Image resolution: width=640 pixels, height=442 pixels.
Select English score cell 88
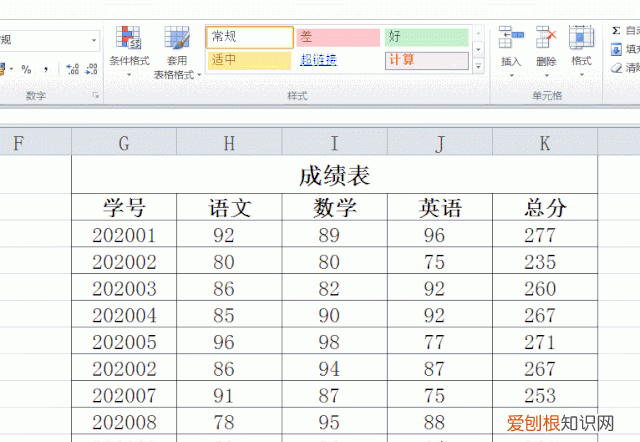[440, 421]
